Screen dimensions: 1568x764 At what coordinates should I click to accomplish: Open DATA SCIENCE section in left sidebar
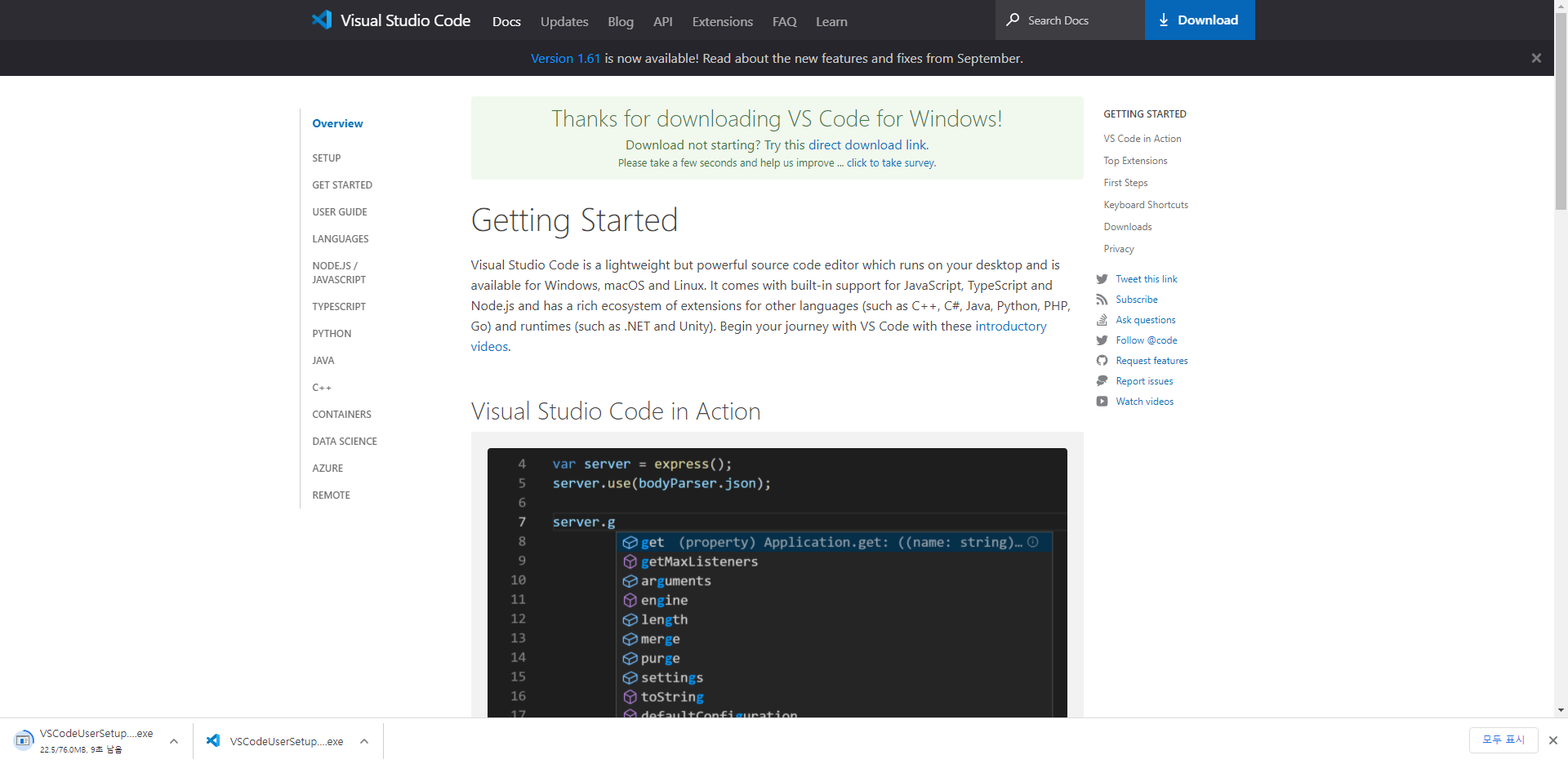point(345,441)
